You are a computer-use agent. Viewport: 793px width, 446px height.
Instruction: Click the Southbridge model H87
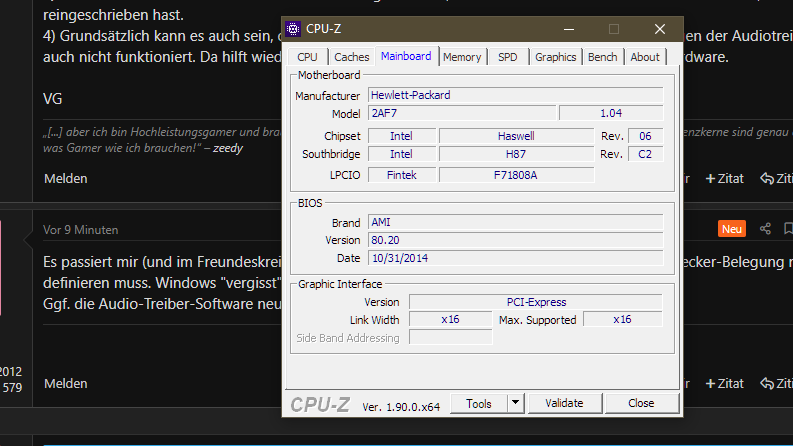click(x=516, y=154)
